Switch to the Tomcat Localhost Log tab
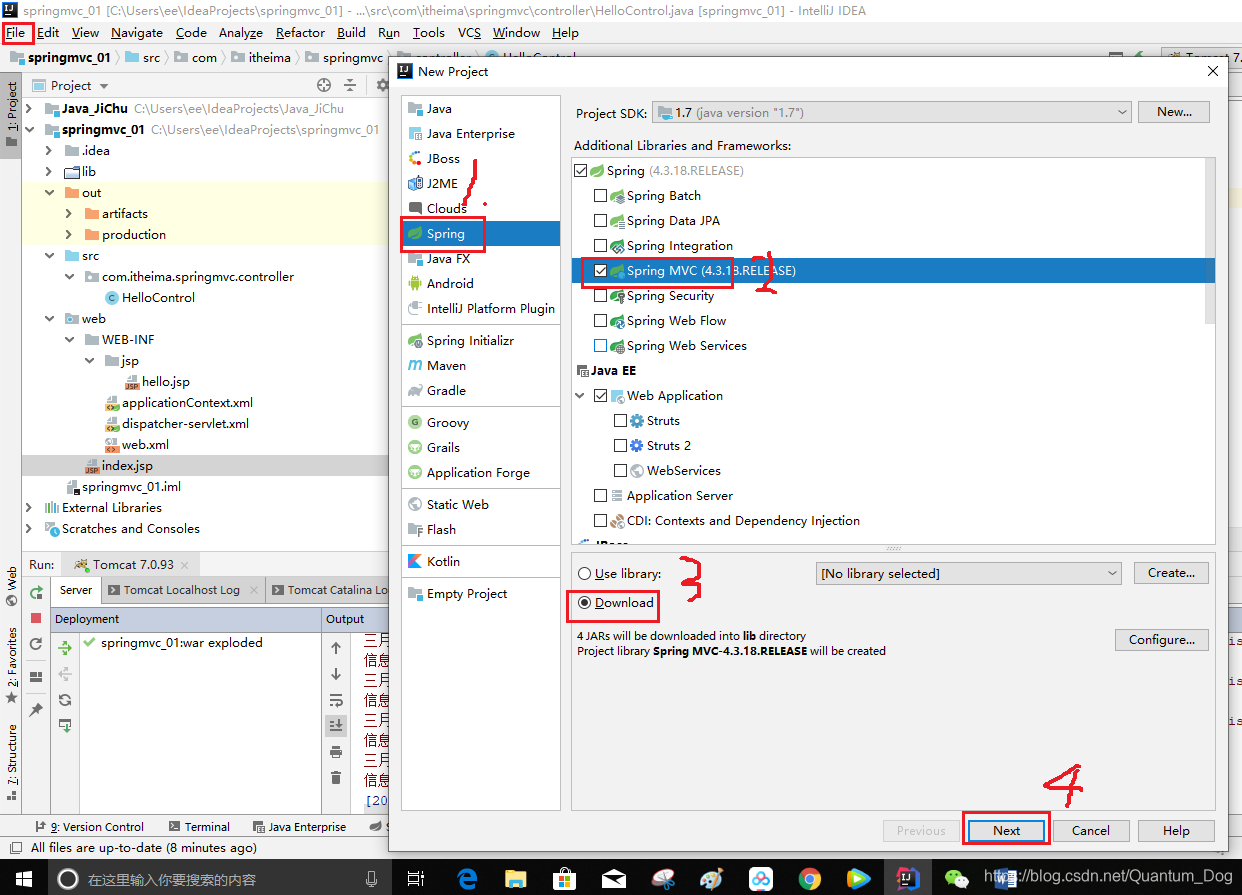The height and width of the screenshot is (895, 1242). point(181,590)
